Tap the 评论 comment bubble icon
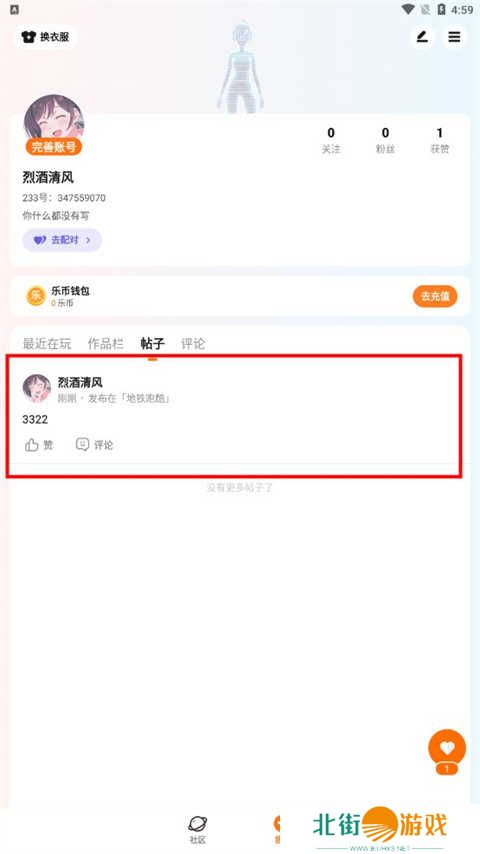This screenshot has height=854, width=480. pos(82,444)
